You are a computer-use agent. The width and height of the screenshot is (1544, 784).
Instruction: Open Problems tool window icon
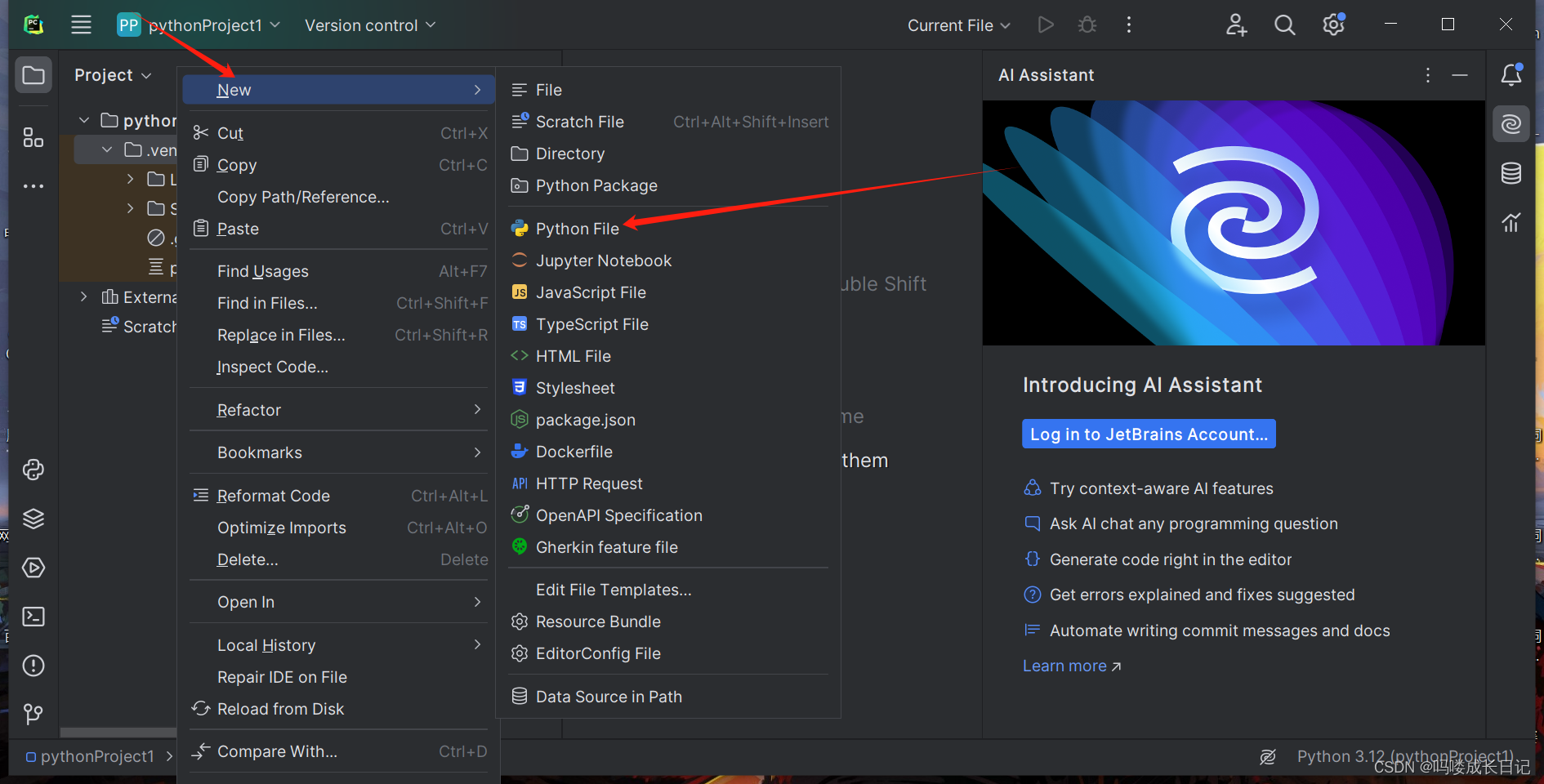[x=33, y=666]
